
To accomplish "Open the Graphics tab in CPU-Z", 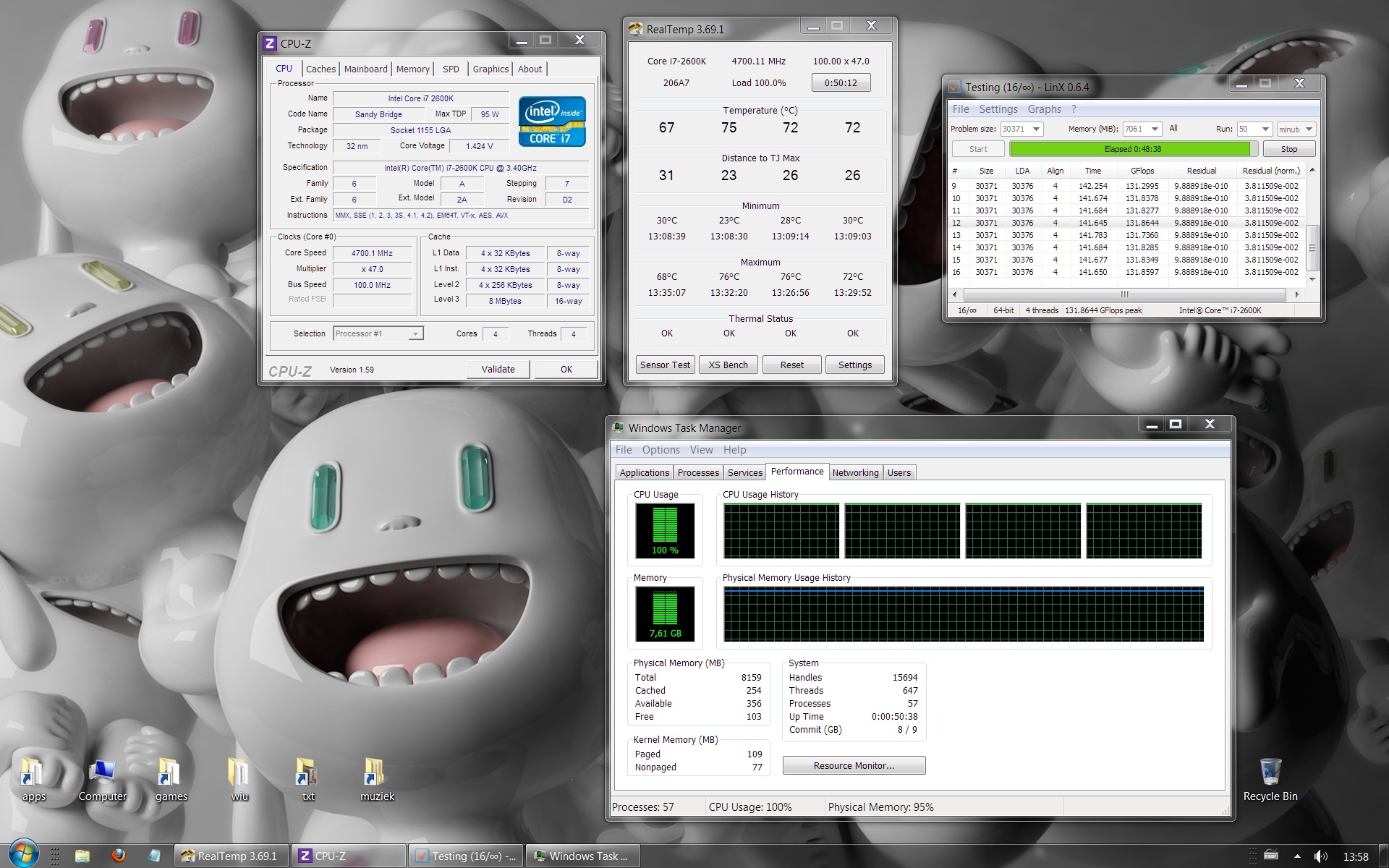I will coord(490,69).
